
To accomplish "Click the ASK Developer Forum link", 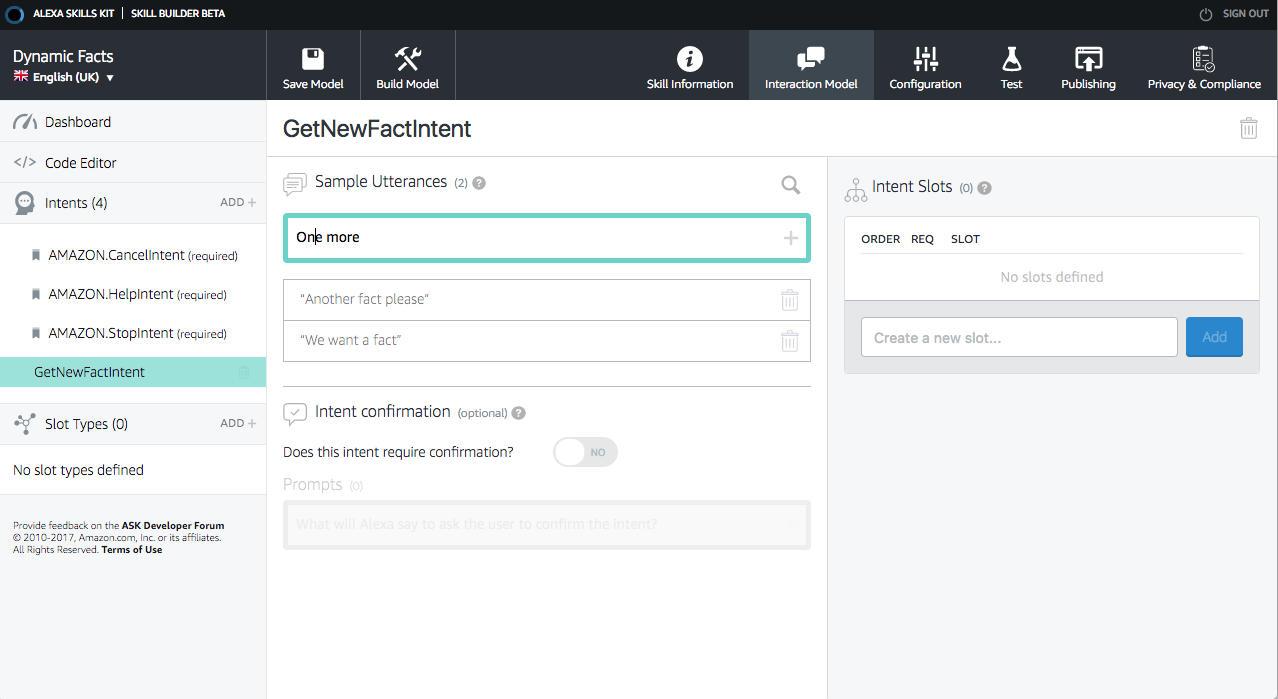I will click(x=173, y=525).
